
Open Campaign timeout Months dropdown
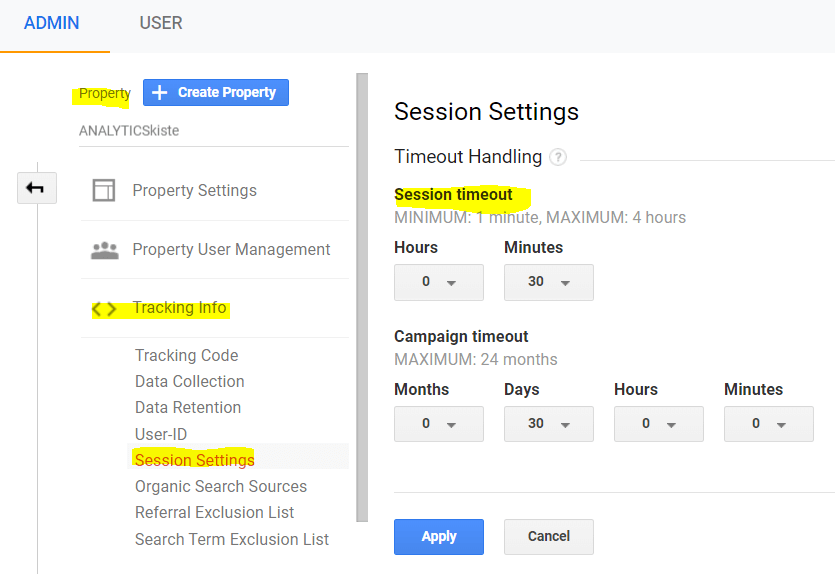tap(438, 424)
